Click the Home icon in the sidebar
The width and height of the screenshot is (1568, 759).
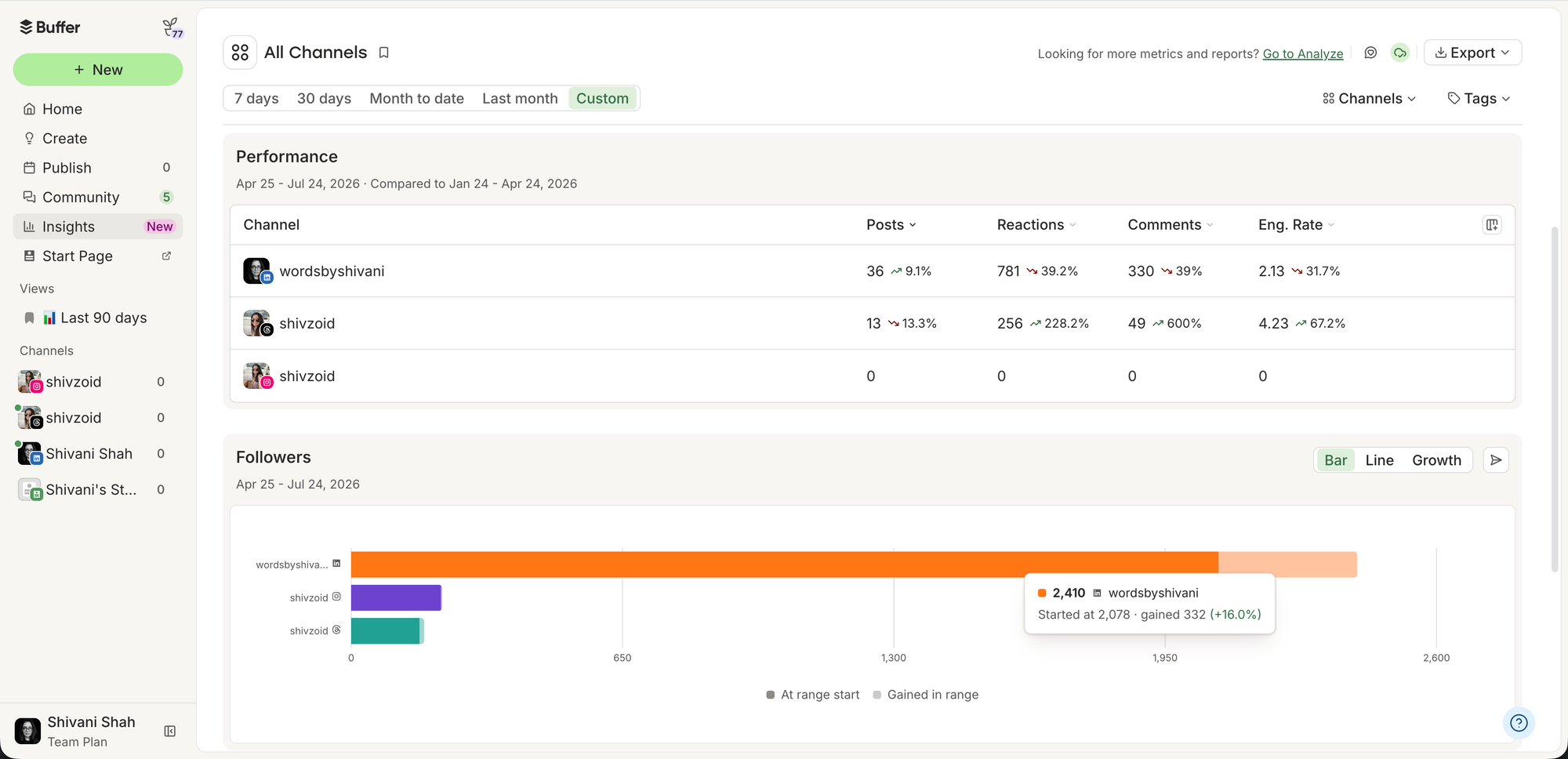click(29, 109)
